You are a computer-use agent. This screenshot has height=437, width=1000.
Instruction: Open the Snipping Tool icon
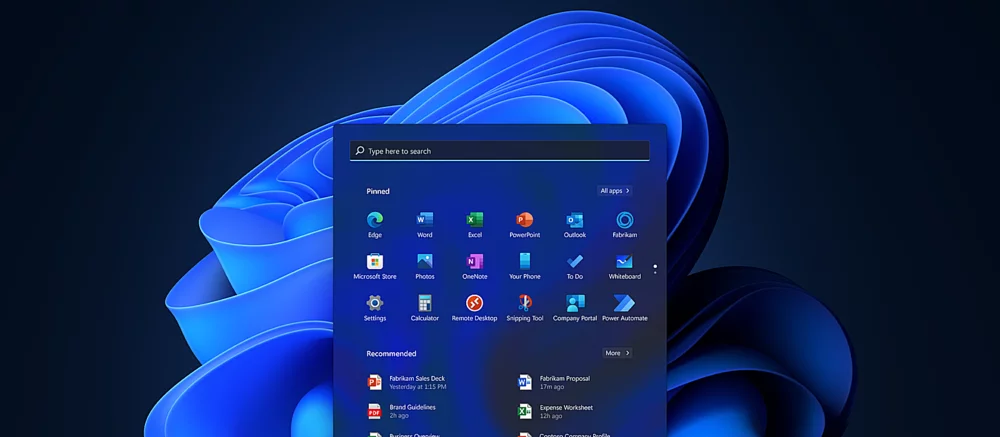pos(525,303)
